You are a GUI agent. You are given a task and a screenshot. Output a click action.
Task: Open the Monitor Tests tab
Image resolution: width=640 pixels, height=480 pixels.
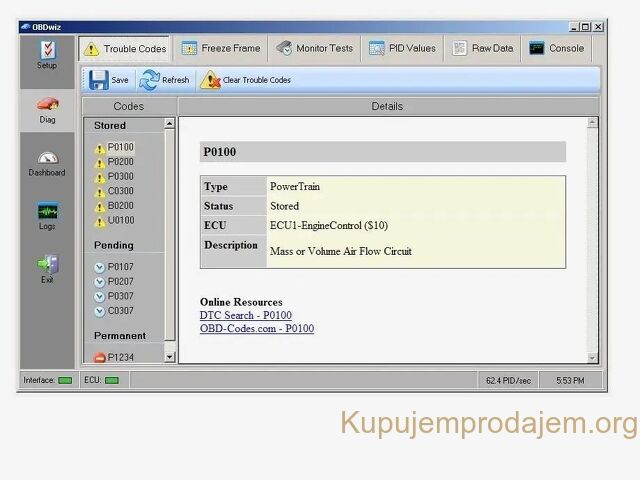click(x=314, y=48)
